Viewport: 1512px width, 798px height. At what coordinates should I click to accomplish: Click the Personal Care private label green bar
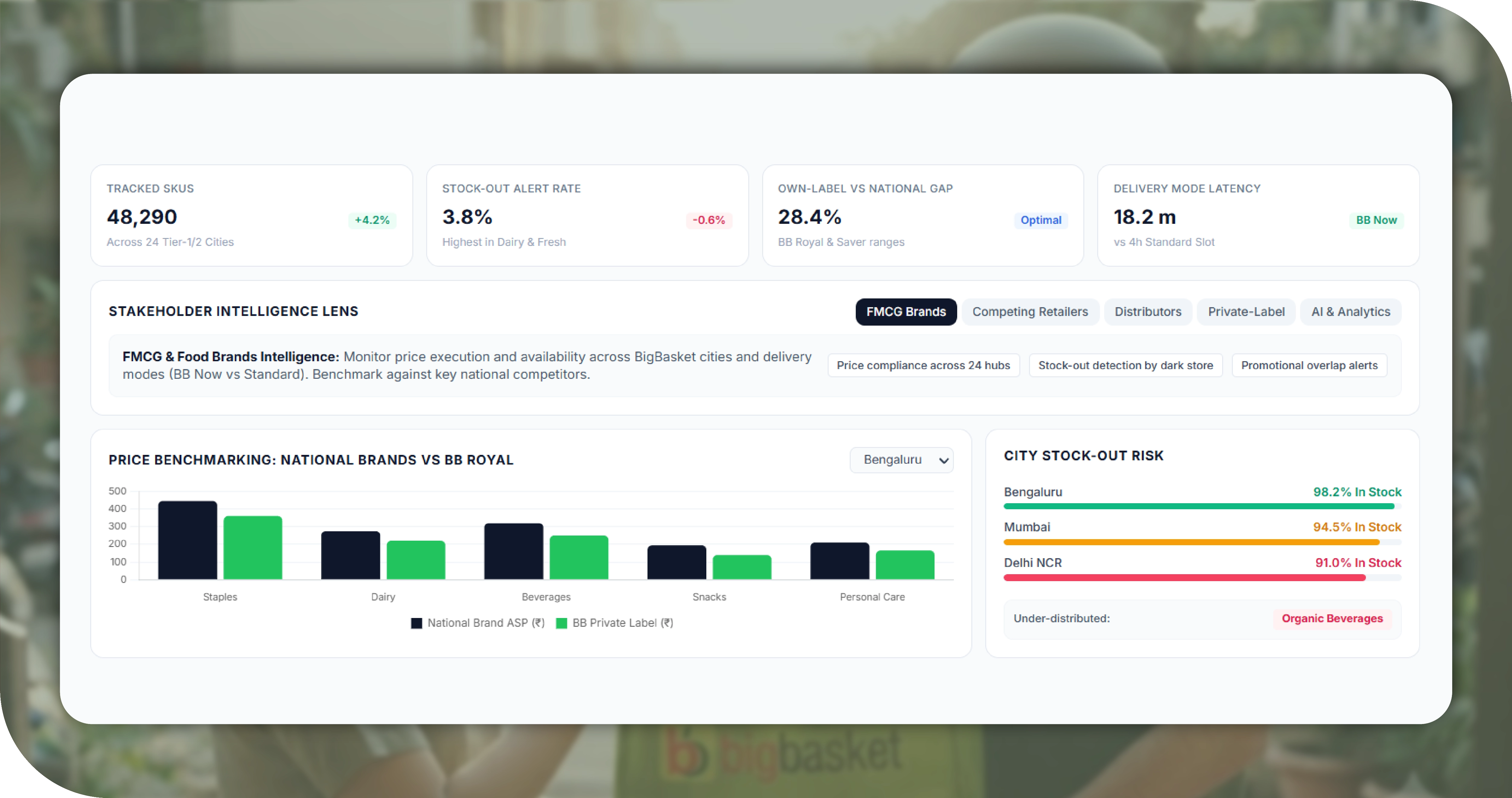coord(905,565)
